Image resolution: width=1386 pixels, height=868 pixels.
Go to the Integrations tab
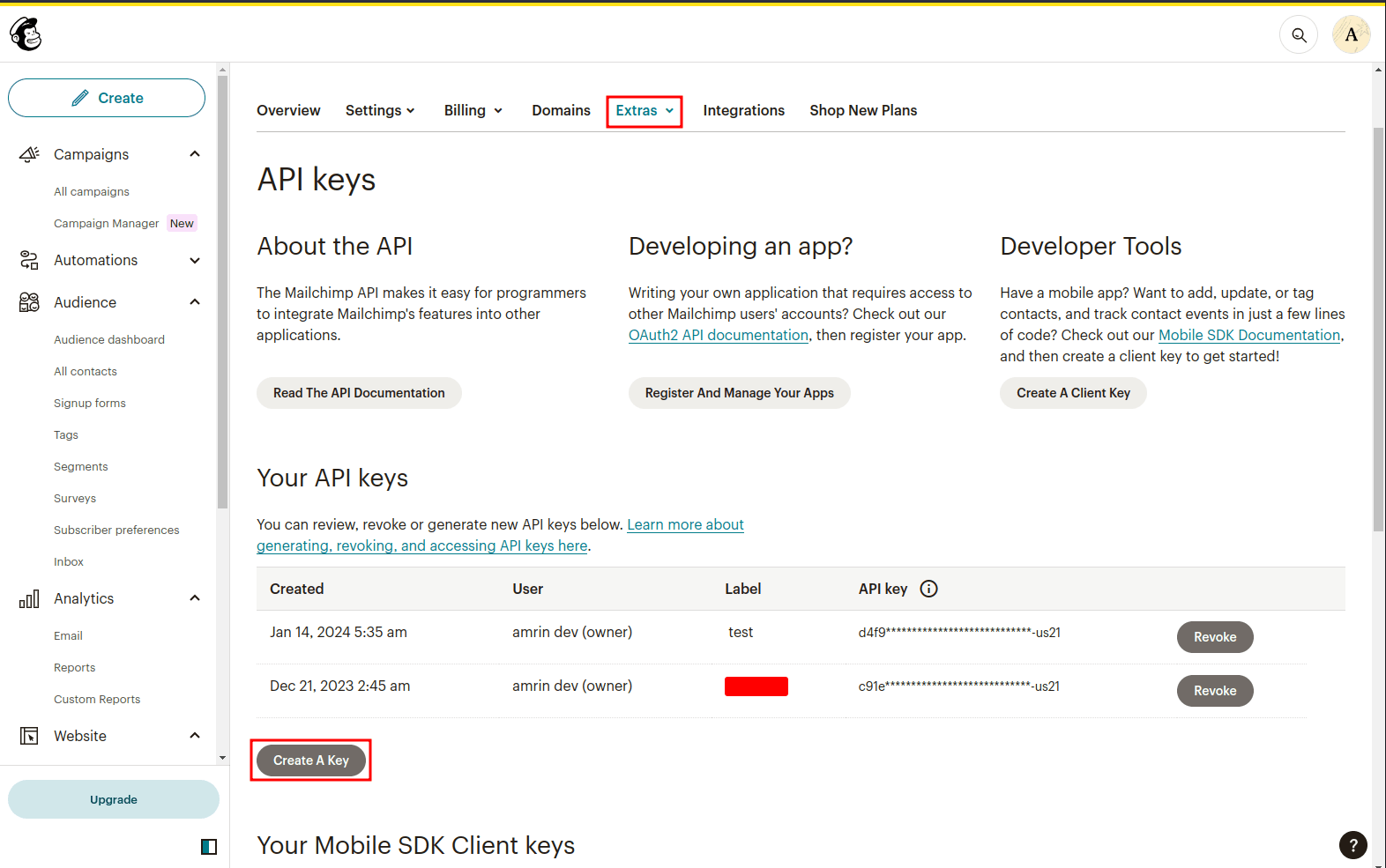click(x=743, y=110)
